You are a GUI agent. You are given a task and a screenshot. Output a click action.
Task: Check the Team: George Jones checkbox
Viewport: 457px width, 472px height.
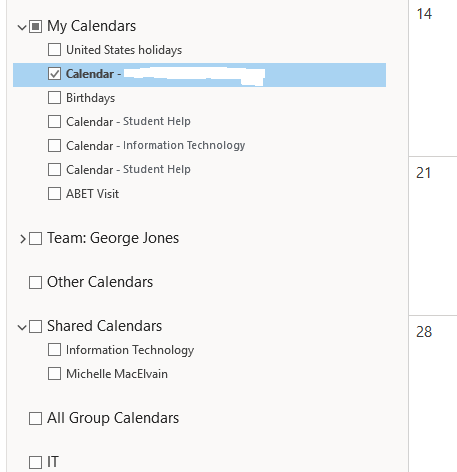[x=35, y=239]
